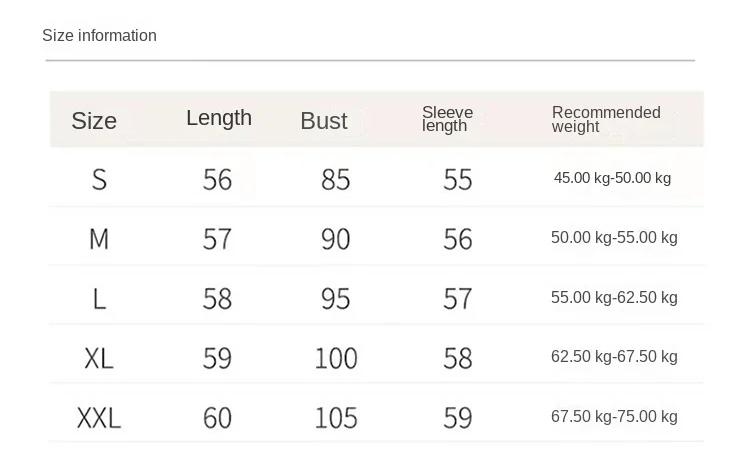Click the L size row label
This screenshot has height=456, width=750.
pos(99,298)
